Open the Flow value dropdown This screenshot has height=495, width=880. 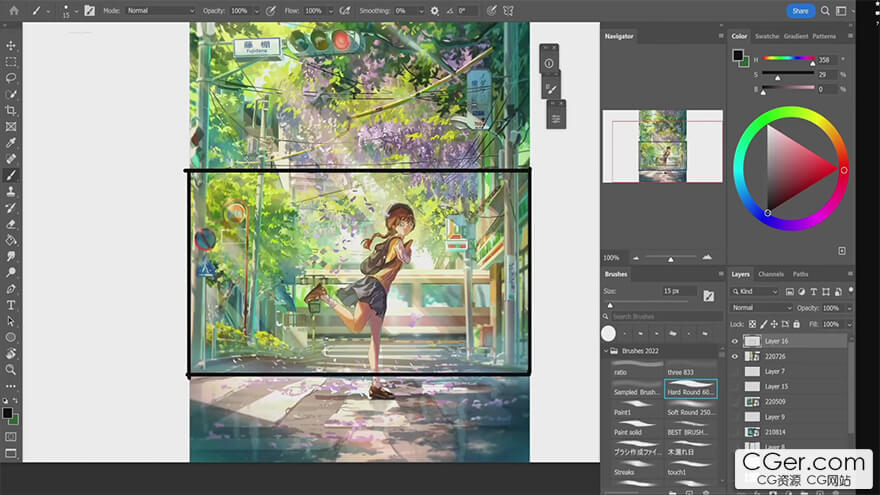pyautogui.click(x=331, y=11)
